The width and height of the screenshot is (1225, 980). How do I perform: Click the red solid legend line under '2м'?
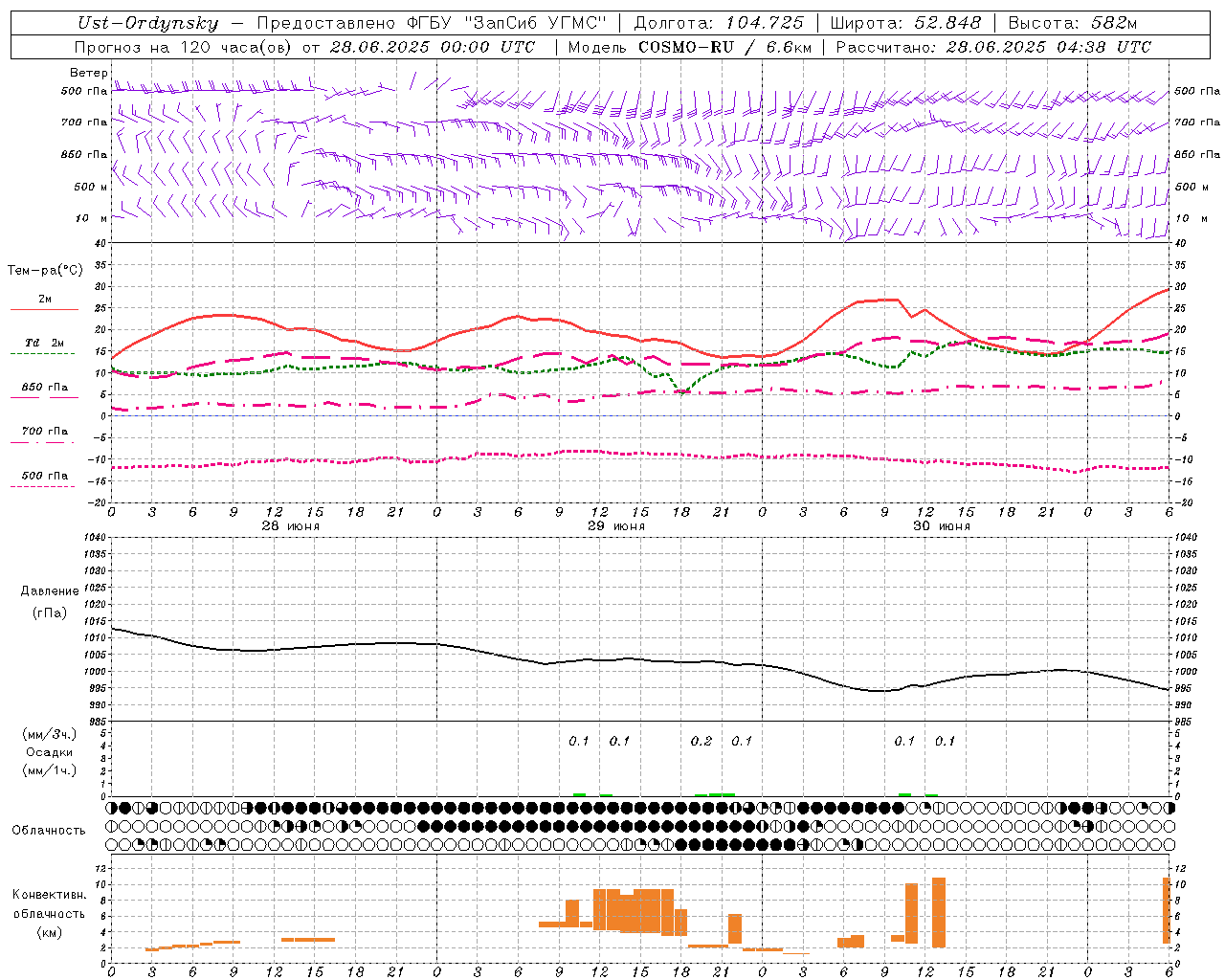click(44, 309)
